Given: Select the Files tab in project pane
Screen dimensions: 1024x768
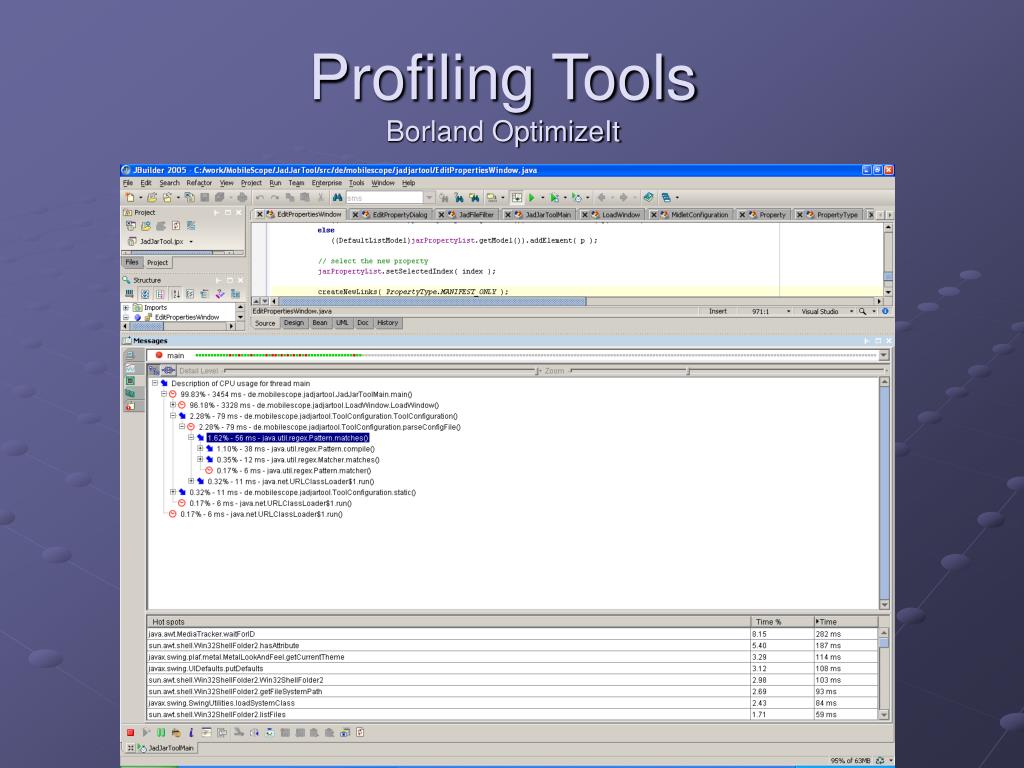Looking at the screenshot, I should tap(132, 262).
